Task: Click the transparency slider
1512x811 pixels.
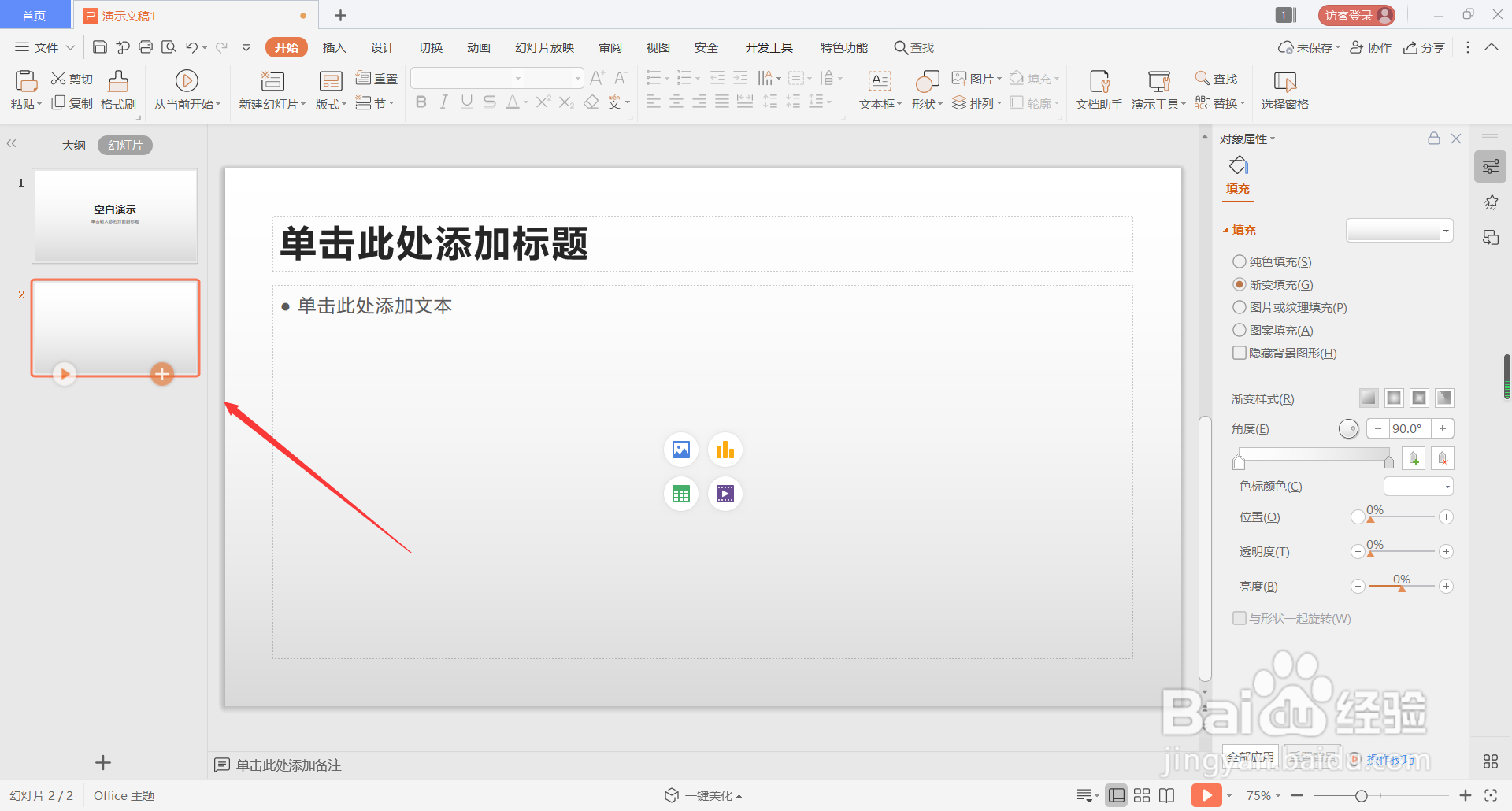Action: (x=1402, y=551)
